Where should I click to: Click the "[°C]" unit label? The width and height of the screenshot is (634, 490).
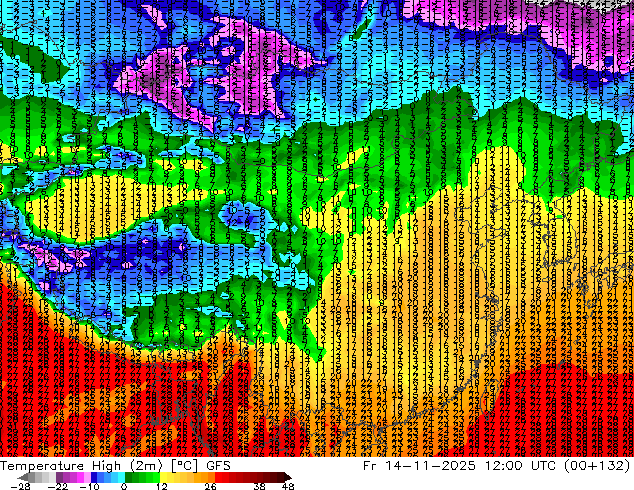tap(184, 466)
